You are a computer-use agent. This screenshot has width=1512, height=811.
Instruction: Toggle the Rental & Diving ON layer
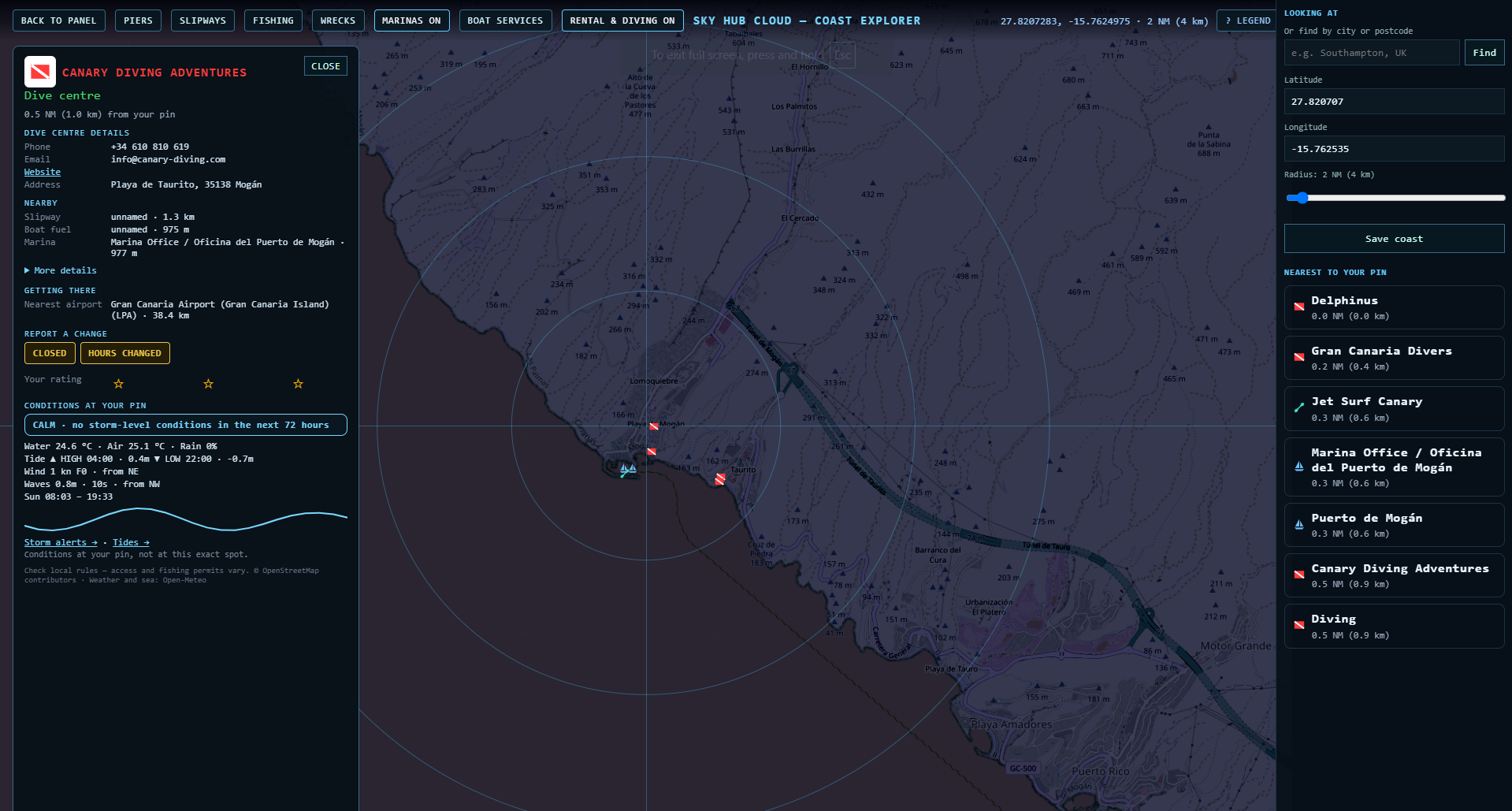[622, 20]
